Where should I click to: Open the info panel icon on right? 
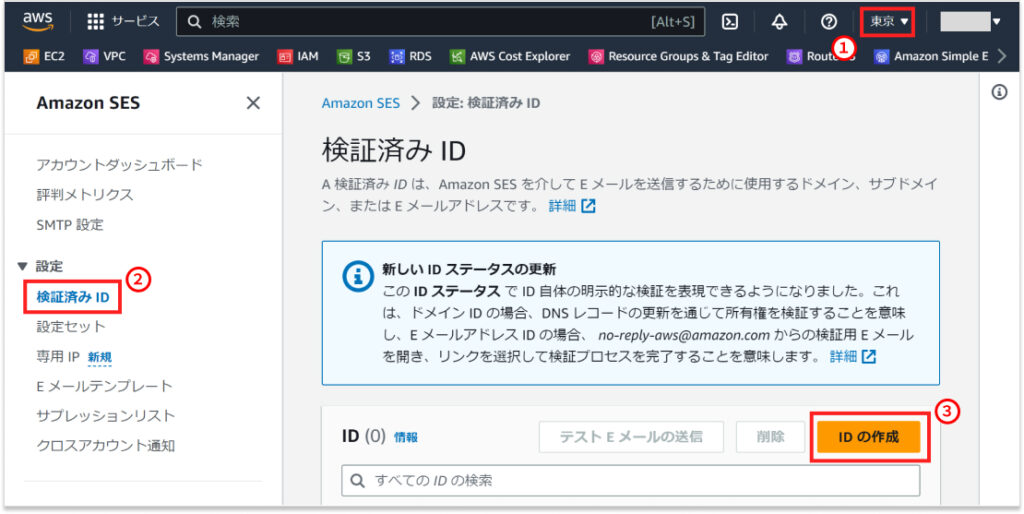999,93
